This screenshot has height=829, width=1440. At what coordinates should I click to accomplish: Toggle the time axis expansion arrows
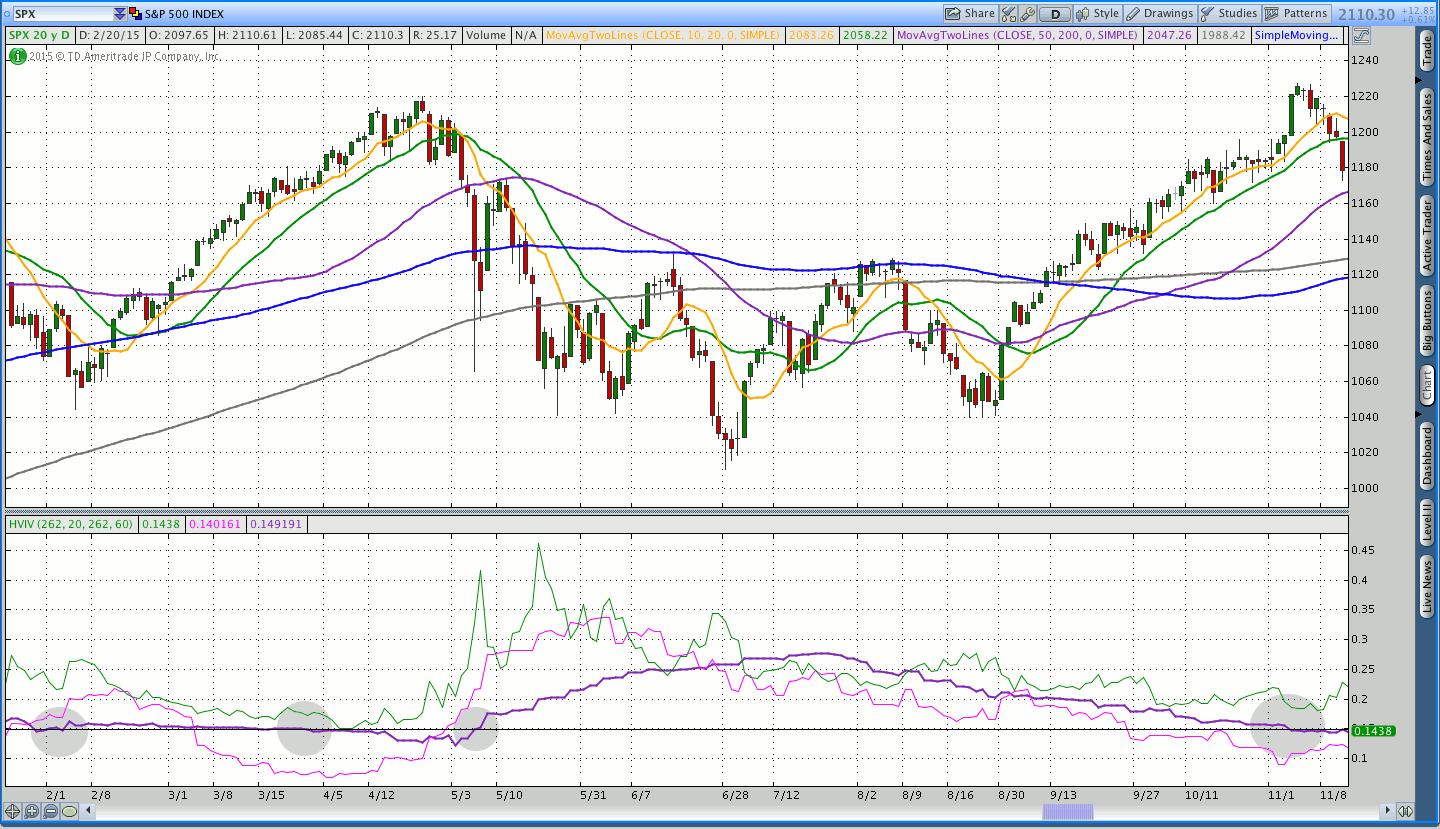(1405, 811)
